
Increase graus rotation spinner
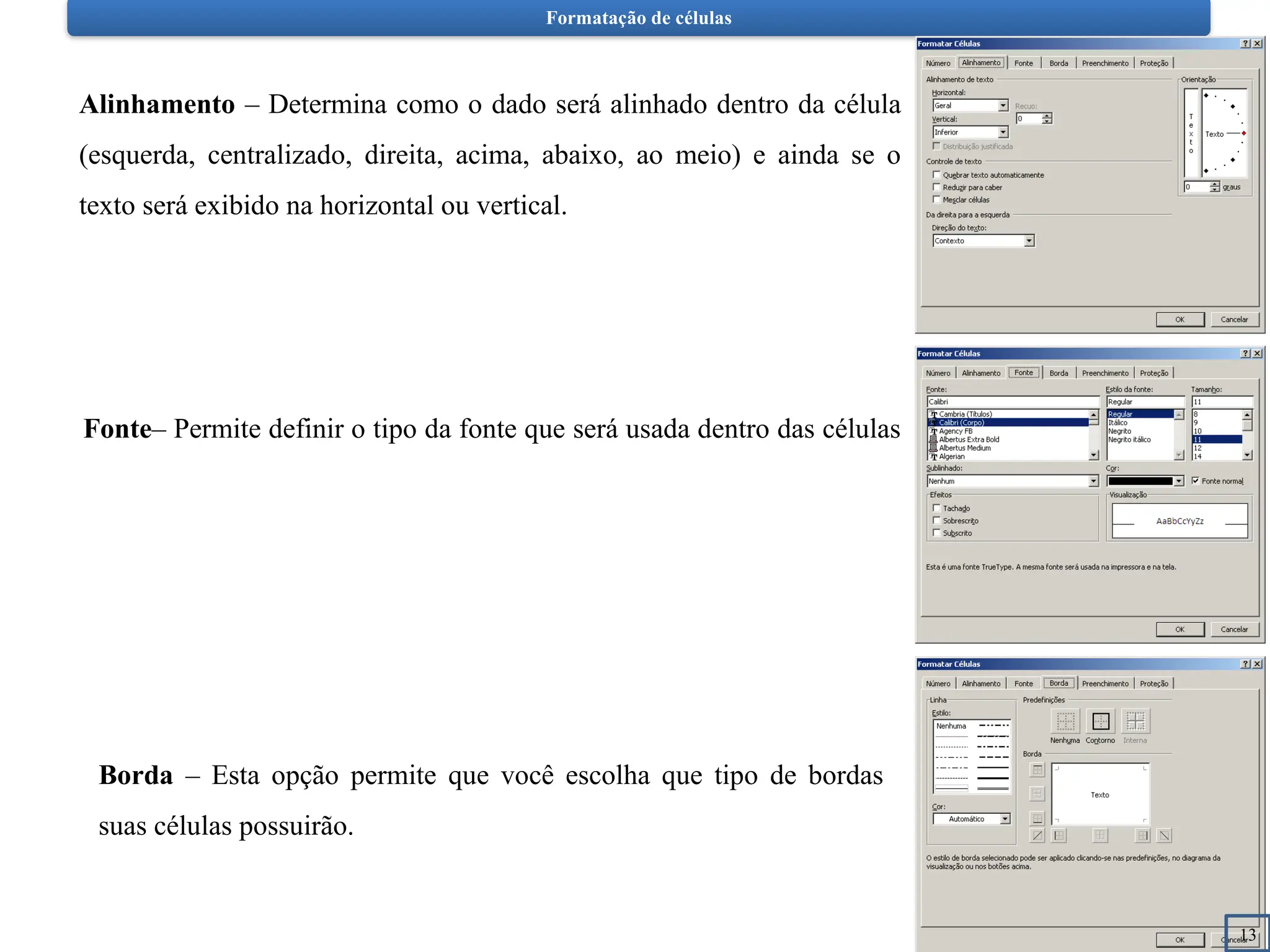click(1214, 184)
